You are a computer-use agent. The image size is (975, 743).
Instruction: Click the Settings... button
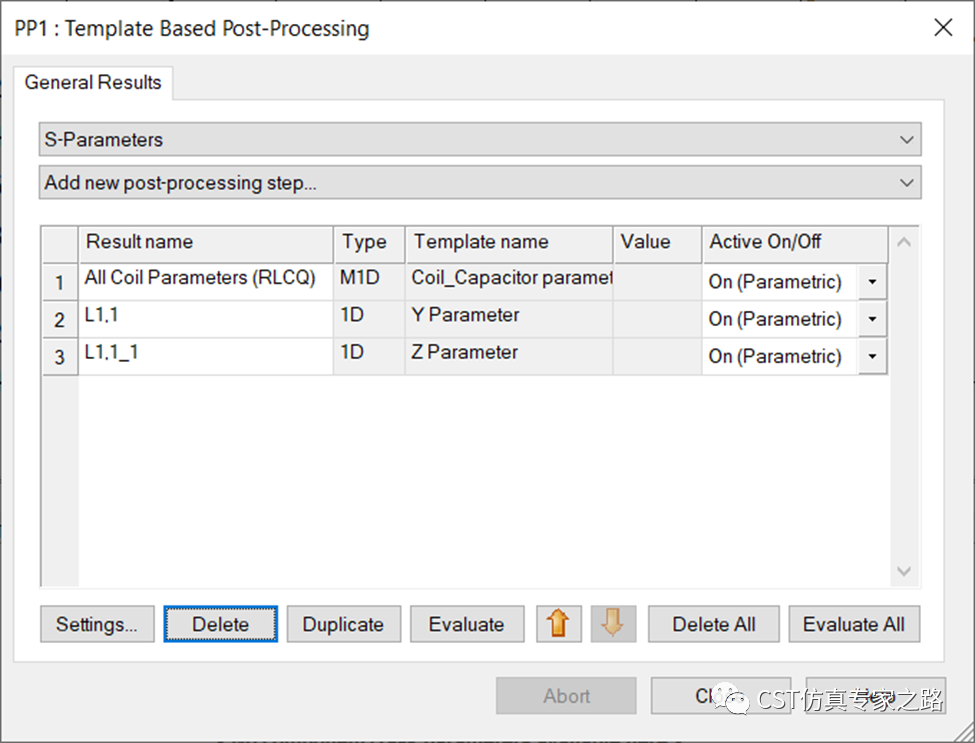97,624
